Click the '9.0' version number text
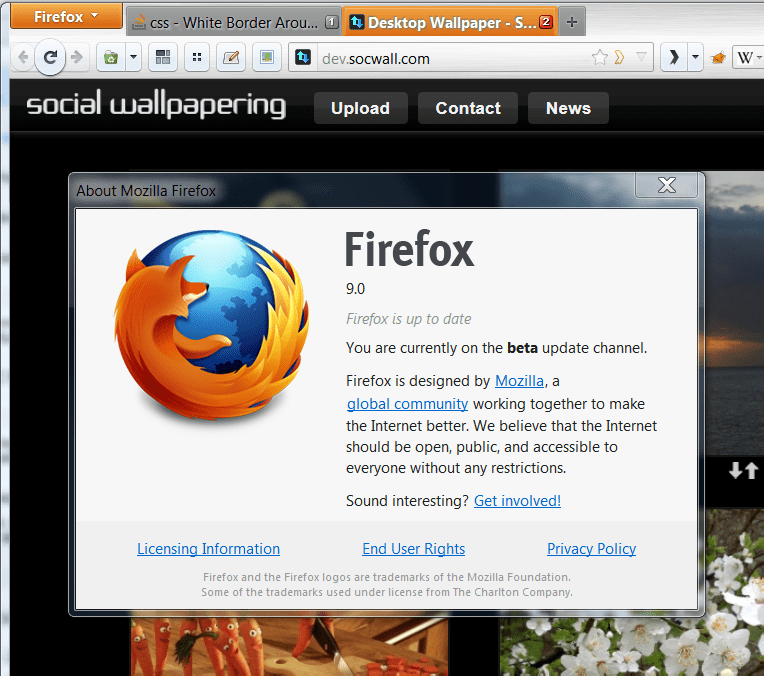The height and width of the screenshot is (676, 764). 355,289
